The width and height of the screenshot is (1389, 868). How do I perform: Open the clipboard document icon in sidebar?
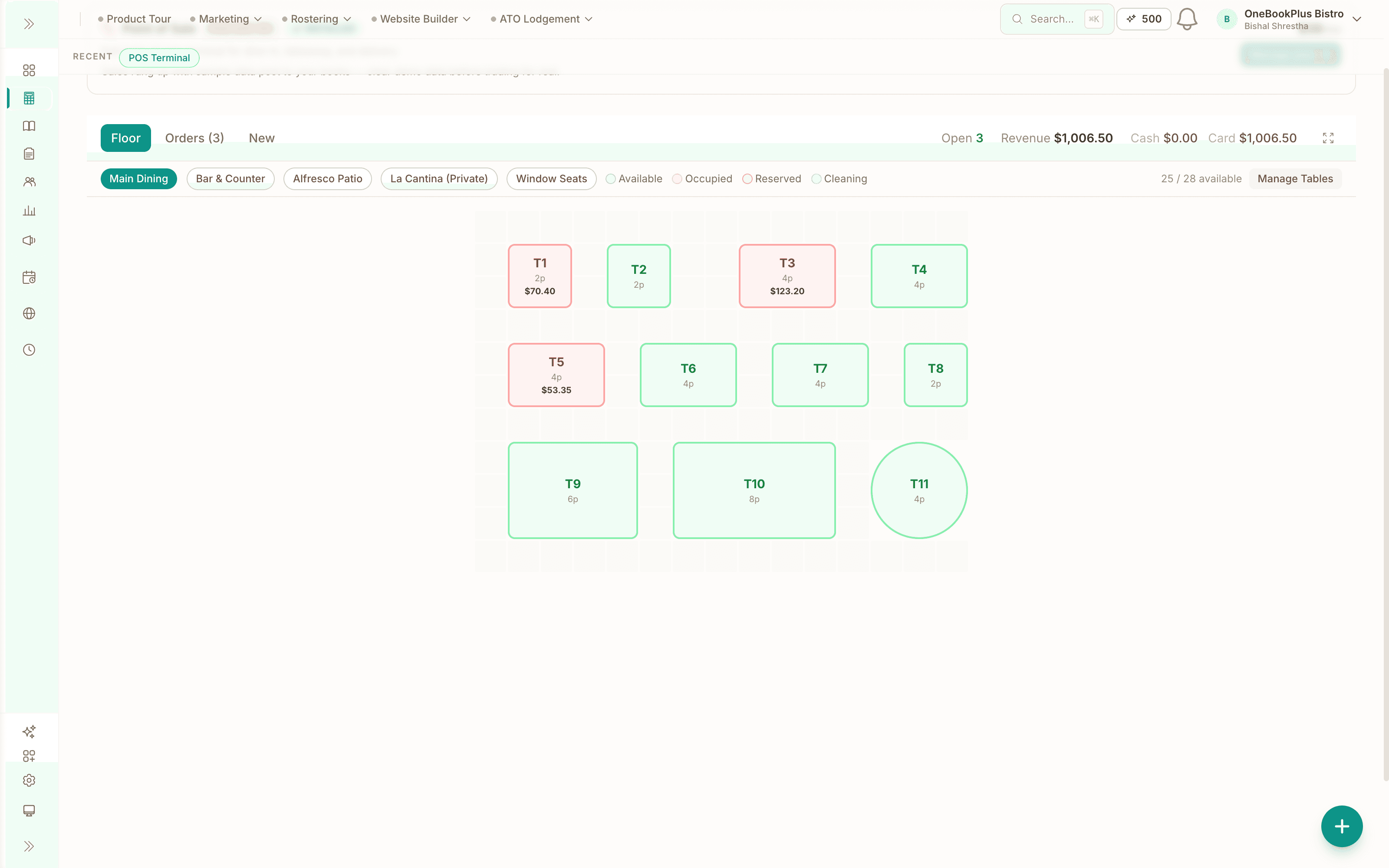pyautogui.click(x=29, y=154)
